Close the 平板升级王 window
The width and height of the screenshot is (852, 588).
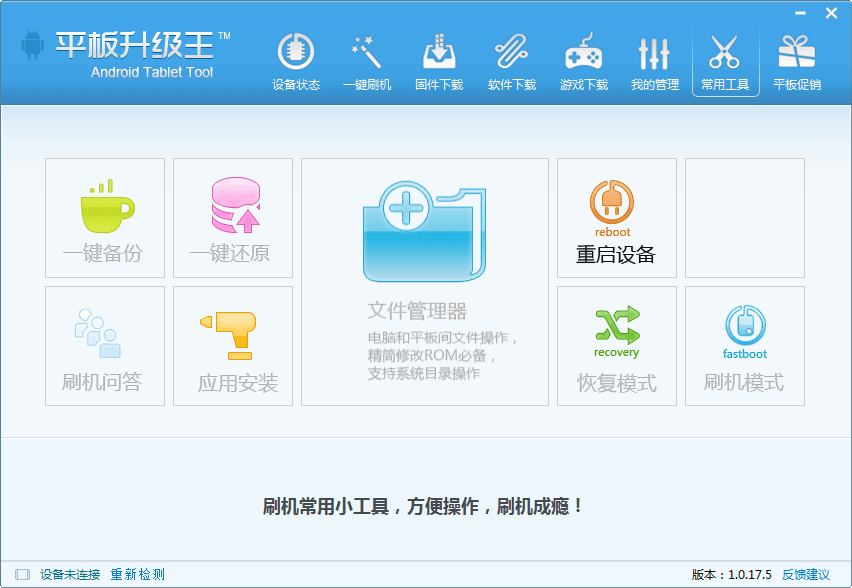click(x=831, y=13)
